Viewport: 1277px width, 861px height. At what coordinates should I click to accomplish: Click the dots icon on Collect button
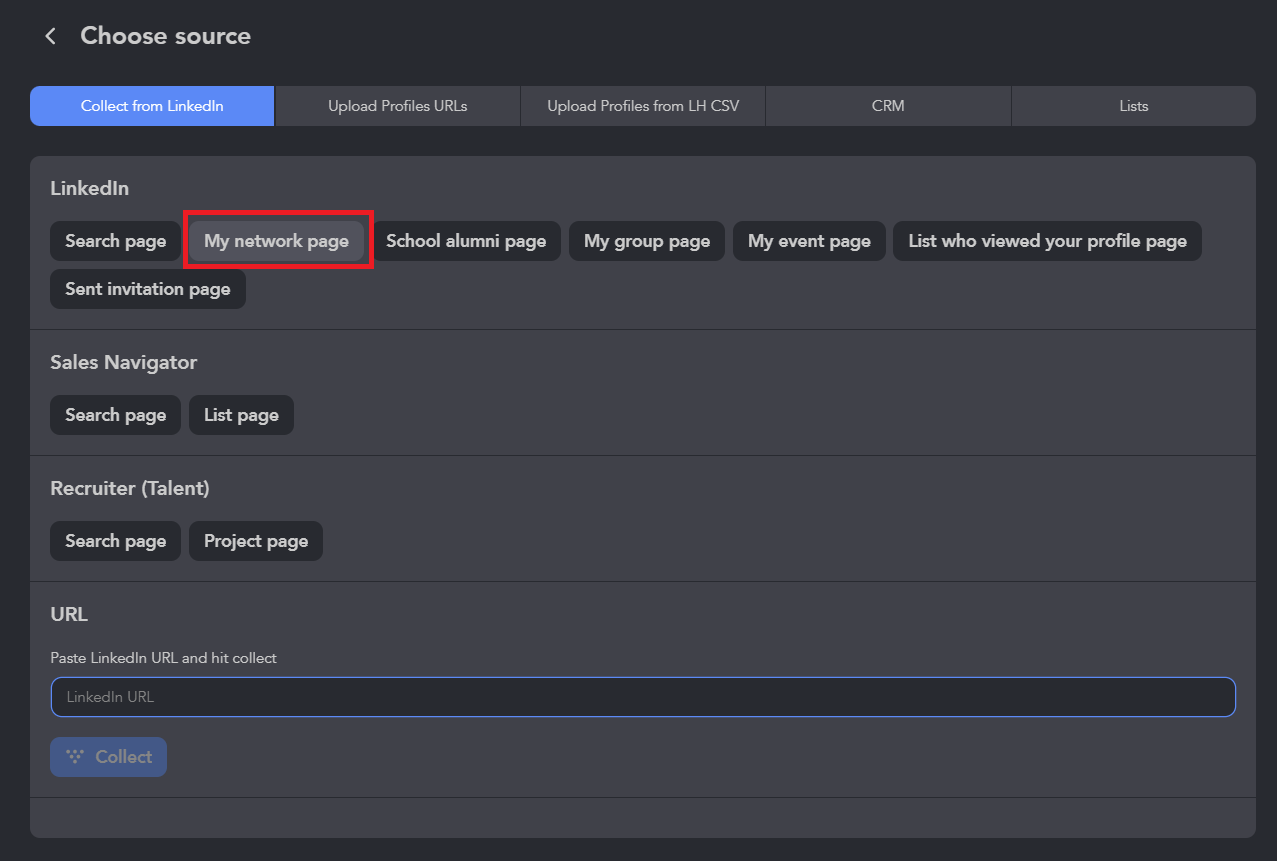pos(75,757)
